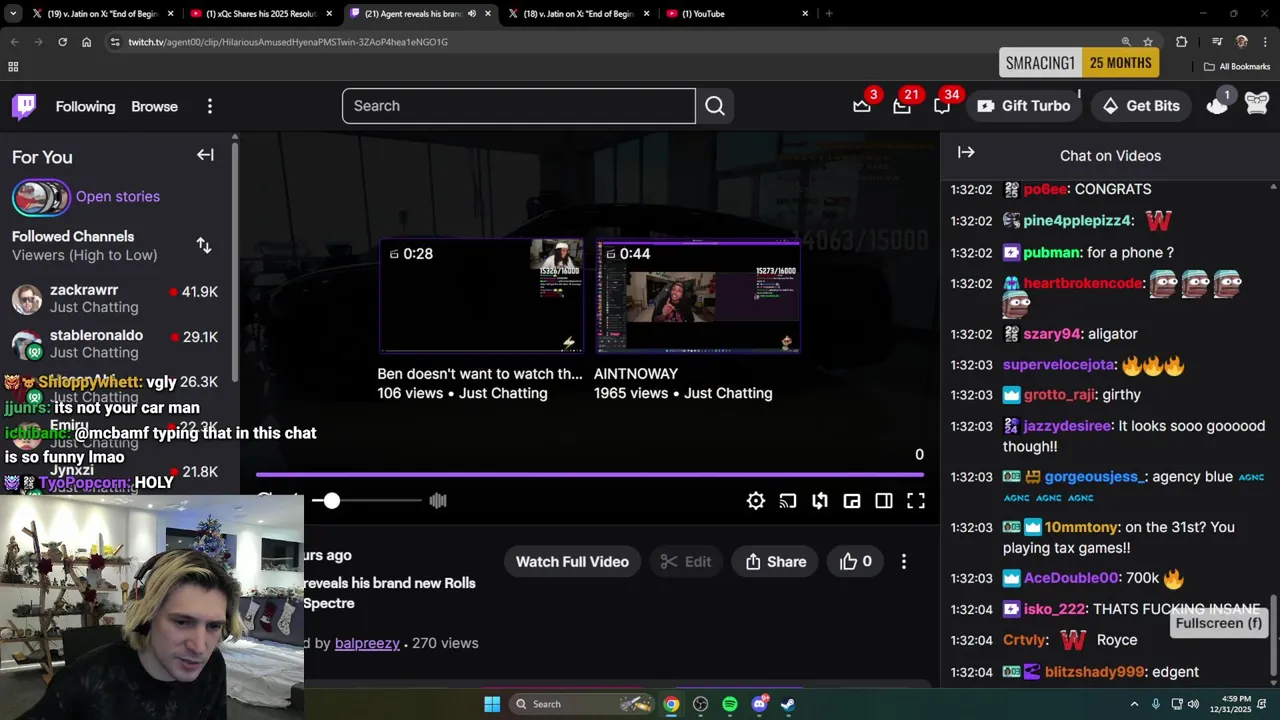Open balpreezy profile link

pyautogui.click(x=367, y=643)
